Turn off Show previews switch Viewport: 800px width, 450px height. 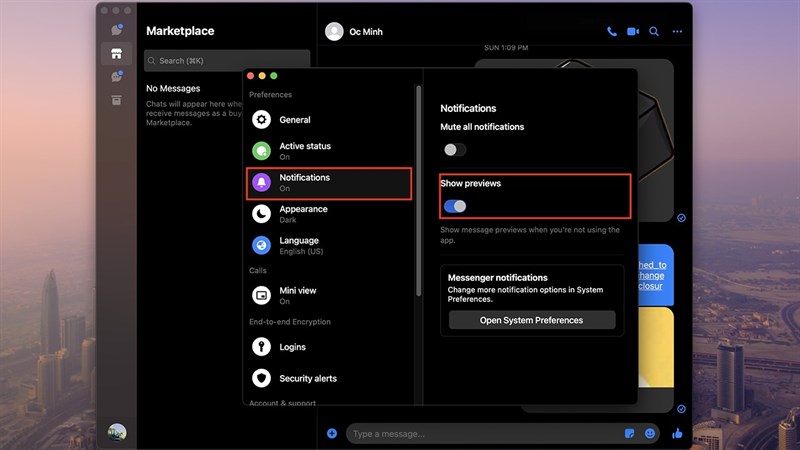point(455,206)
